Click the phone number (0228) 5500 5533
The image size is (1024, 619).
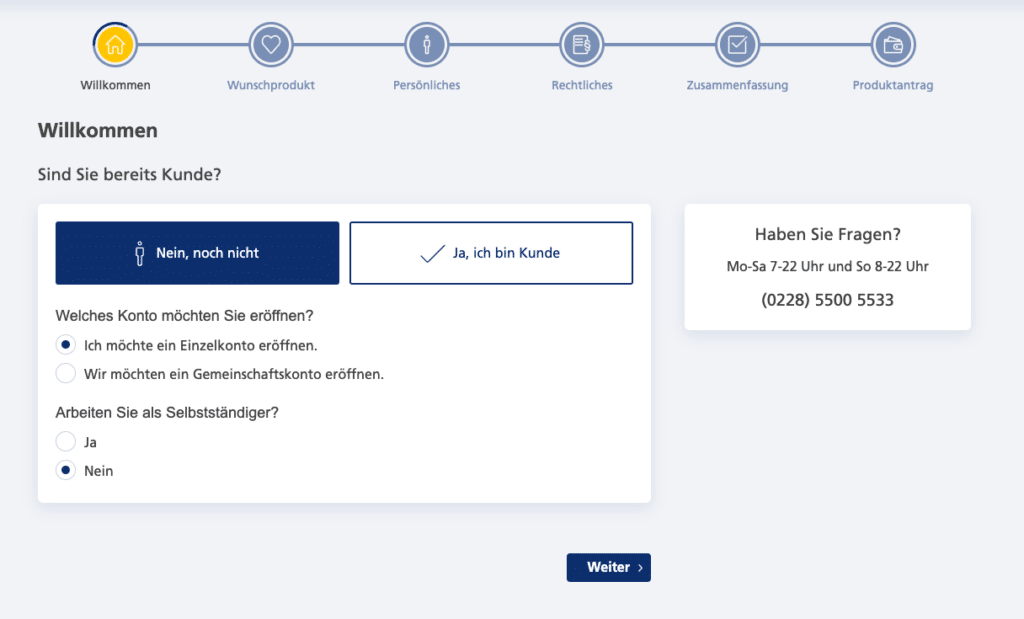point(827,300)
